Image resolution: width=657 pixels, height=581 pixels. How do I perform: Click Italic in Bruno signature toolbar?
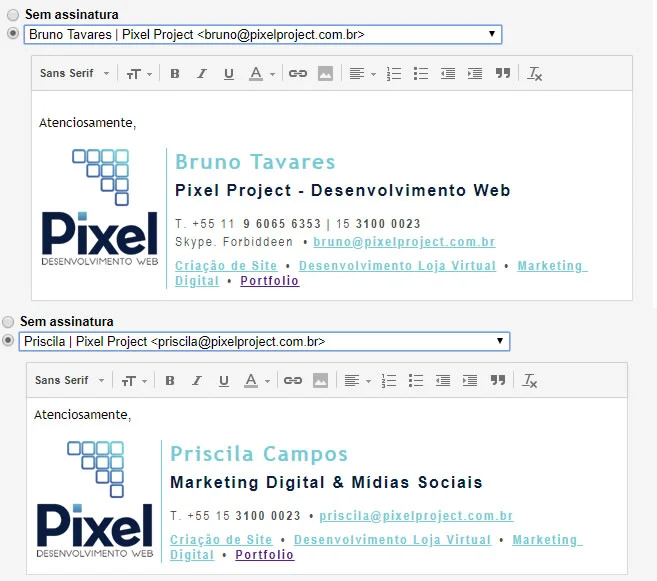pyautogui.click(x=202, y=74)
